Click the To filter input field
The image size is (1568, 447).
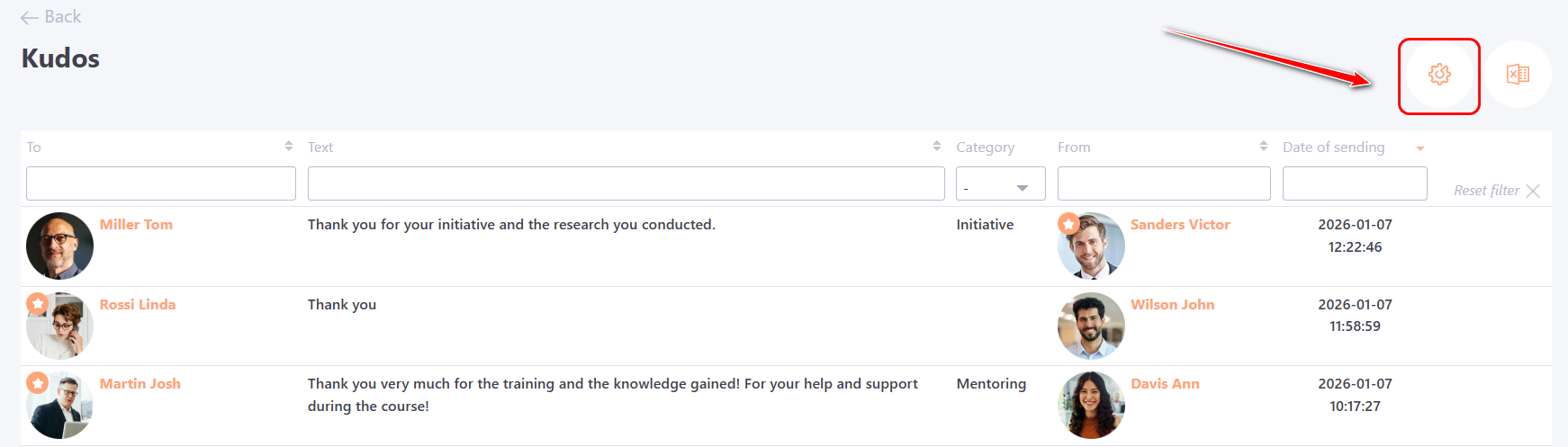pyautogui.click(x=161, y=183)
